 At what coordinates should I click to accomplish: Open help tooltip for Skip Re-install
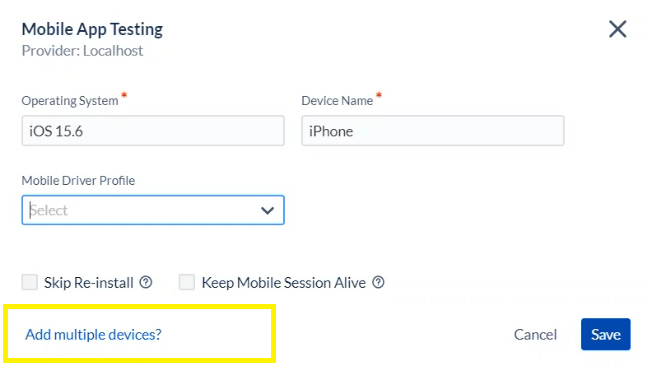(x=145, y=283)
